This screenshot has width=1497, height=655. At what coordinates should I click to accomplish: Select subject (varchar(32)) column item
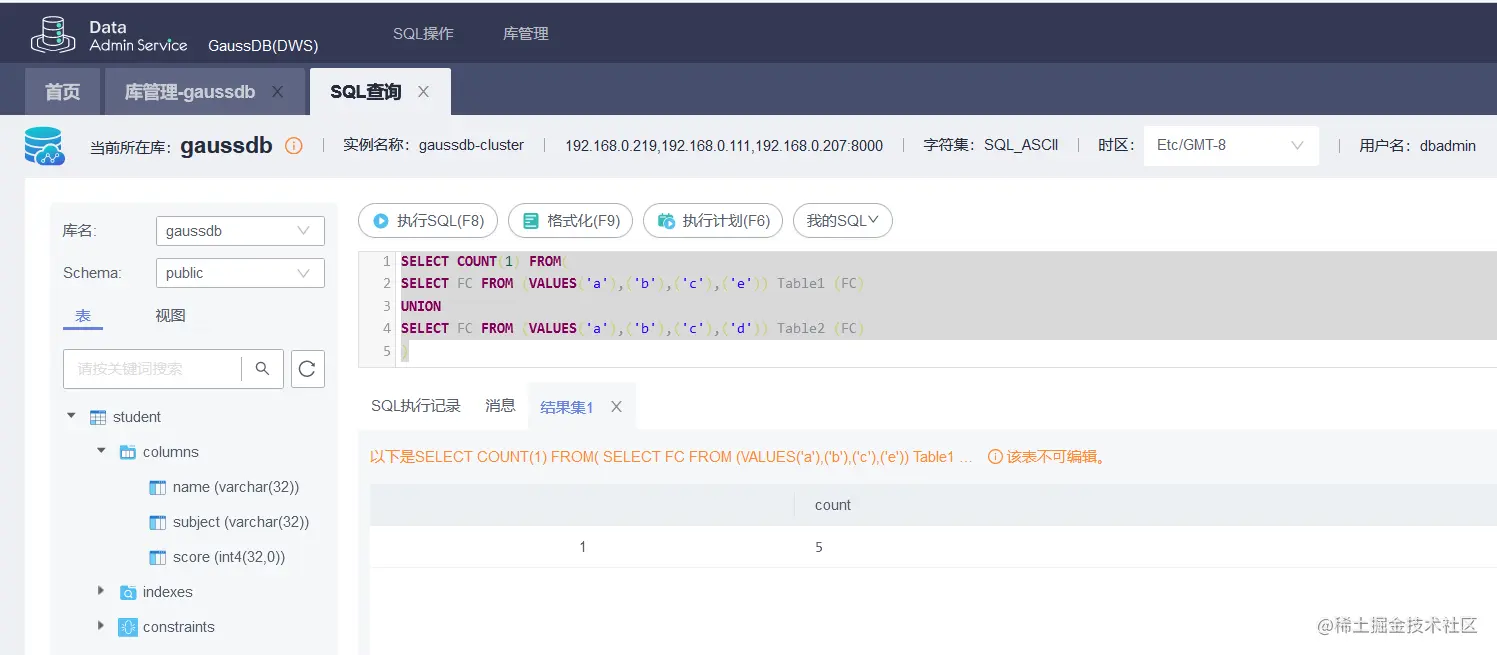click(x=241, y=522)
